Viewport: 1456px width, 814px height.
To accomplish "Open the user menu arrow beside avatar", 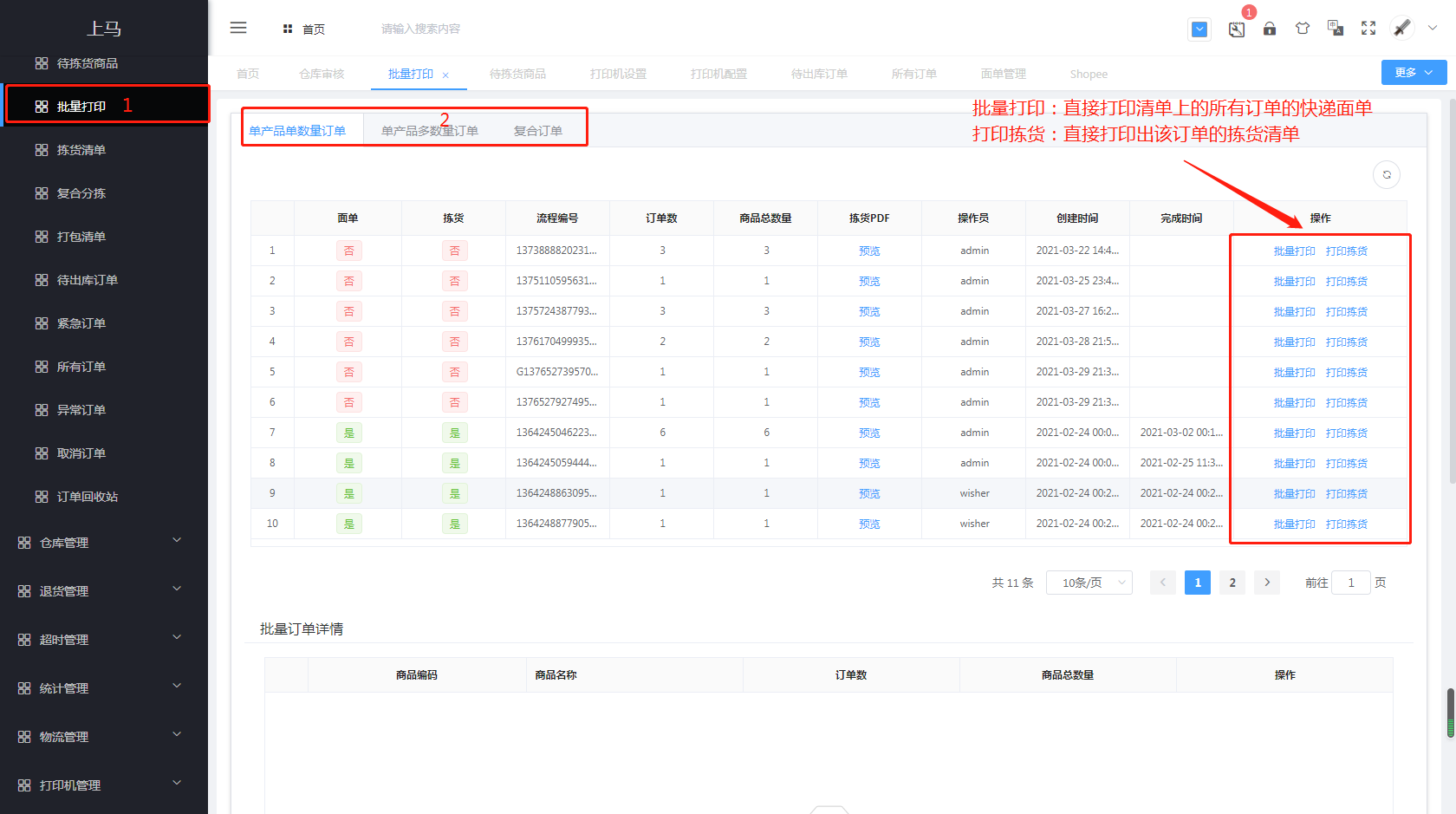I will pyautogui.click(x=1433, y=28).
